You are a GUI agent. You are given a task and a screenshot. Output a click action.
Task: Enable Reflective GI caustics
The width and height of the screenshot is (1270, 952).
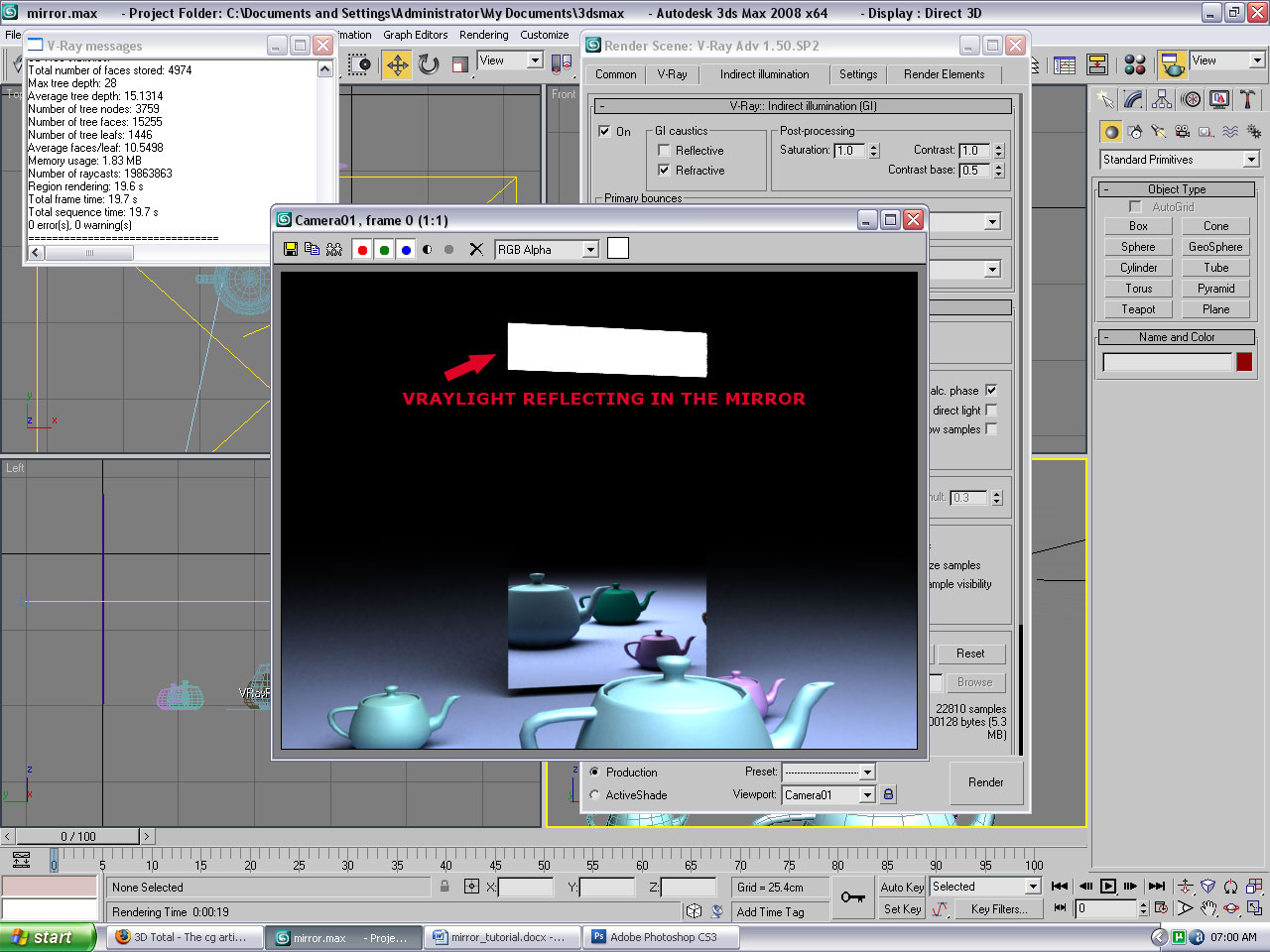tap(664, 151)
